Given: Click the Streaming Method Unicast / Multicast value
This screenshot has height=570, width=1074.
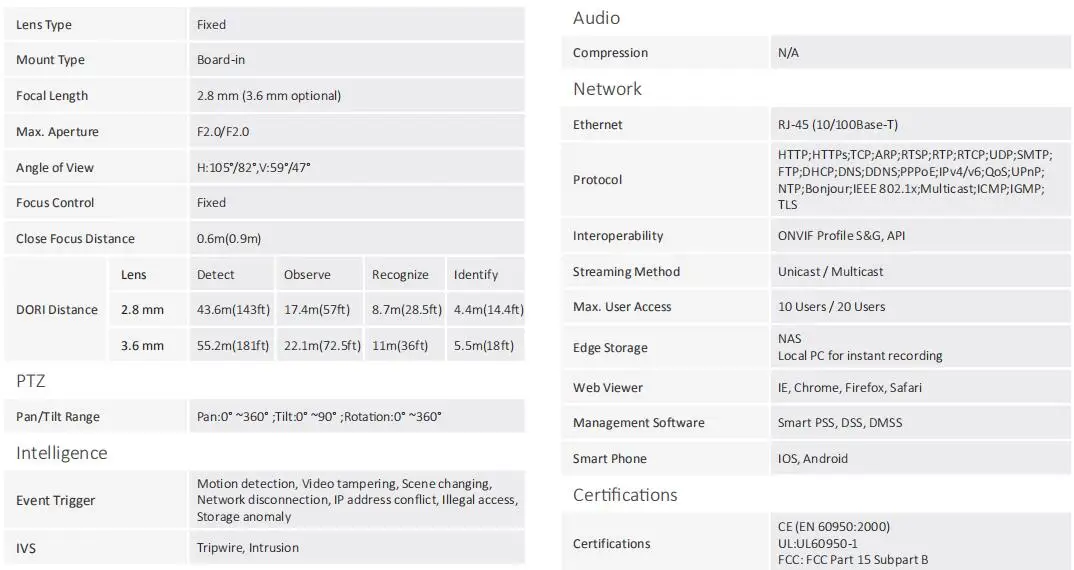Looking at the screenshot, I should click(x=830, y=271).
